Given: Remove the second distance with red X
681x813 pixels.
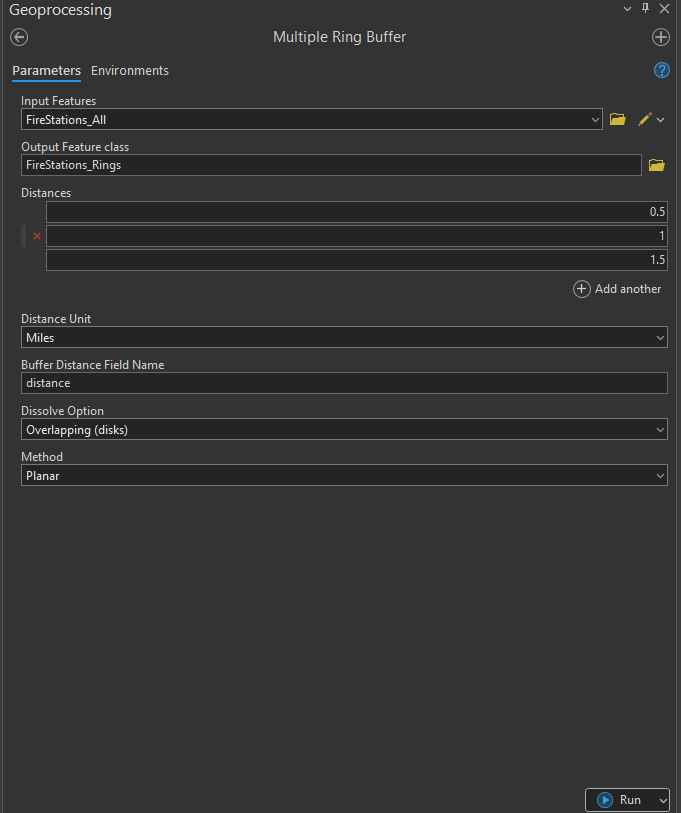Looking at the screenshot, I should 36,236.
